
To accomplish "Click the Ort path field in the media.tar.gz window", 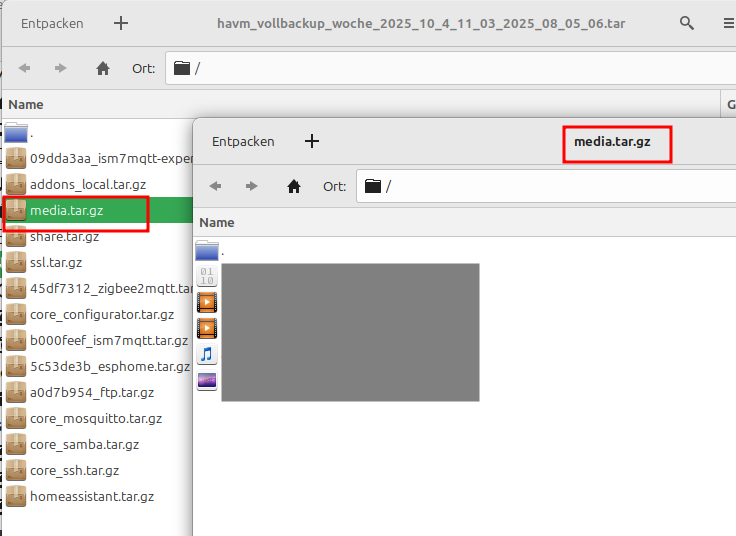I will 546,186.
